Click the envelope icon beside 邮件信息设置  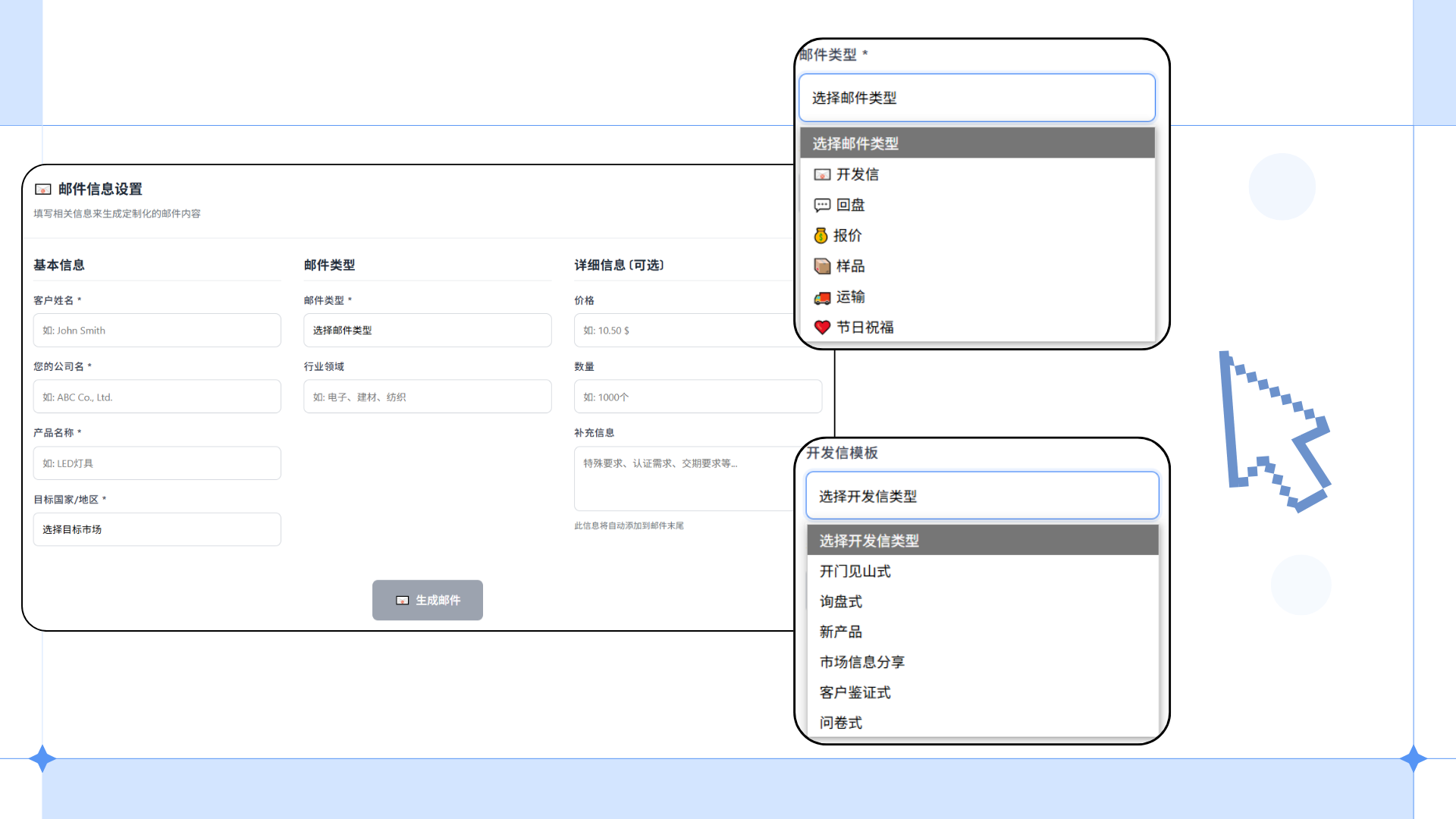(43, 190)
